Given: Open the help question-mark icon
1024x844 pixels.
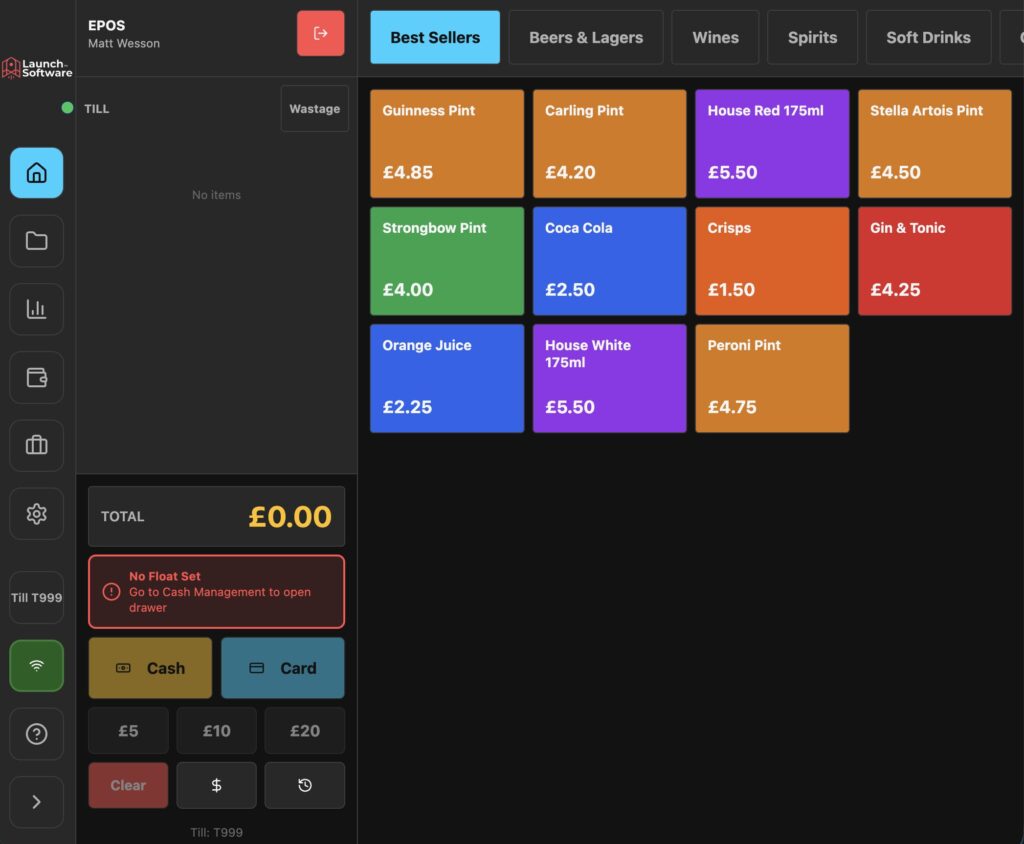Looking at the screenshot, I should 36,733.
